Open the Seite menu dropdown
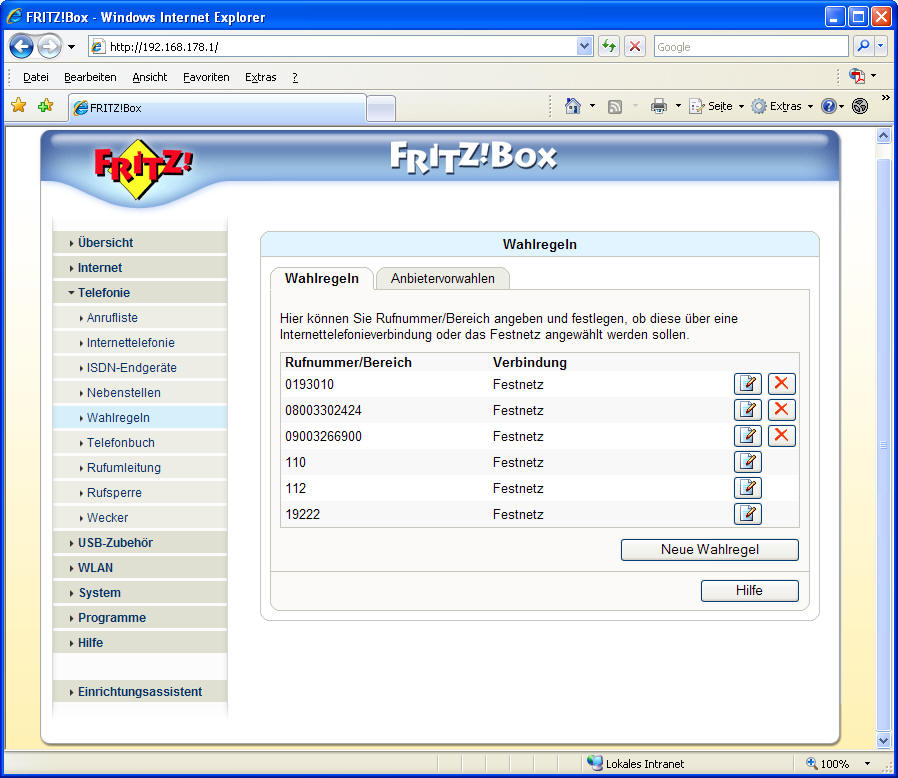This screenshot has height=778, width=898. click(x=741, y=107)
